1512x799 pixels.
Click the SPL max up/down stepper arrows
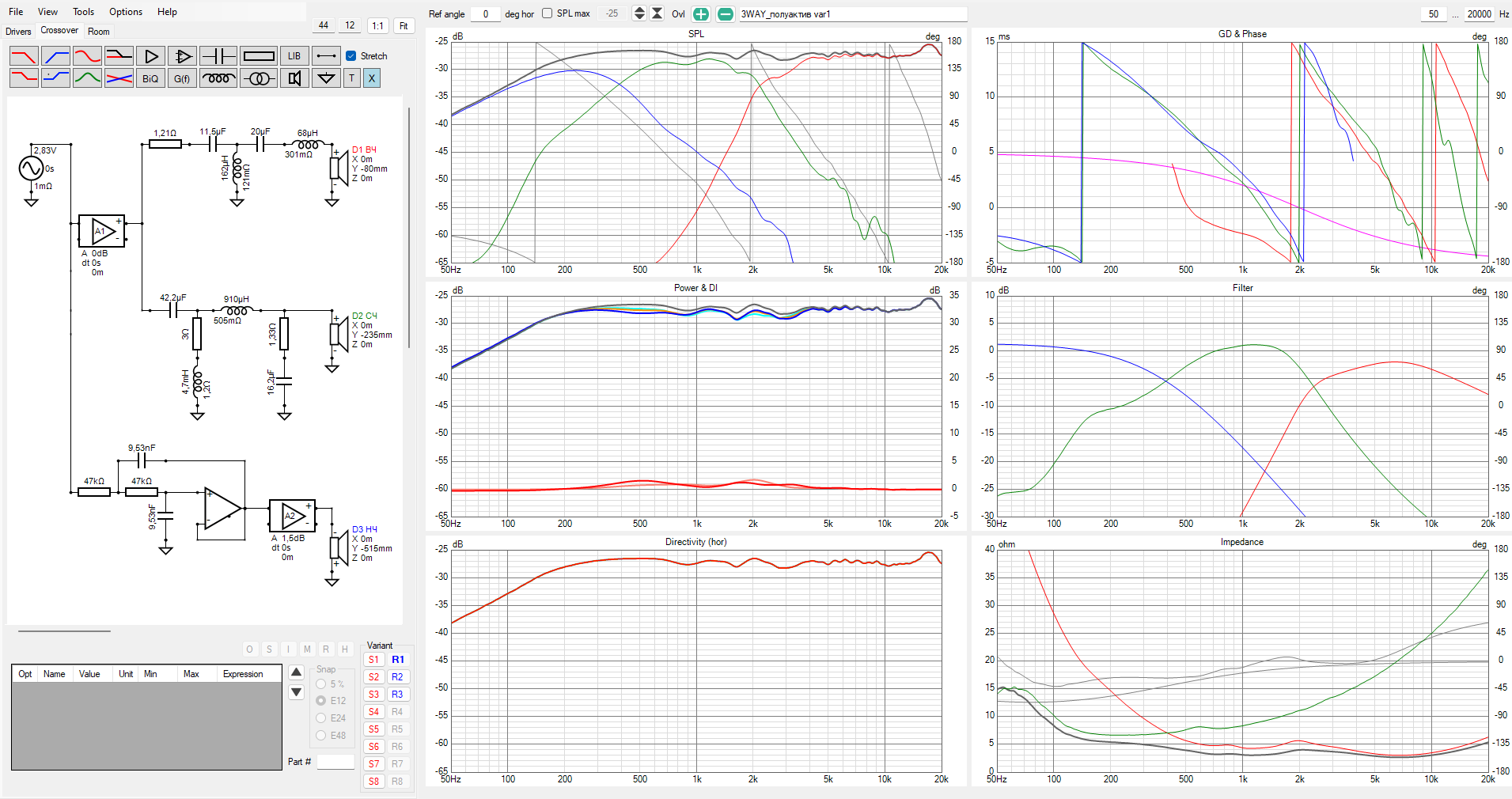[639, 13]
